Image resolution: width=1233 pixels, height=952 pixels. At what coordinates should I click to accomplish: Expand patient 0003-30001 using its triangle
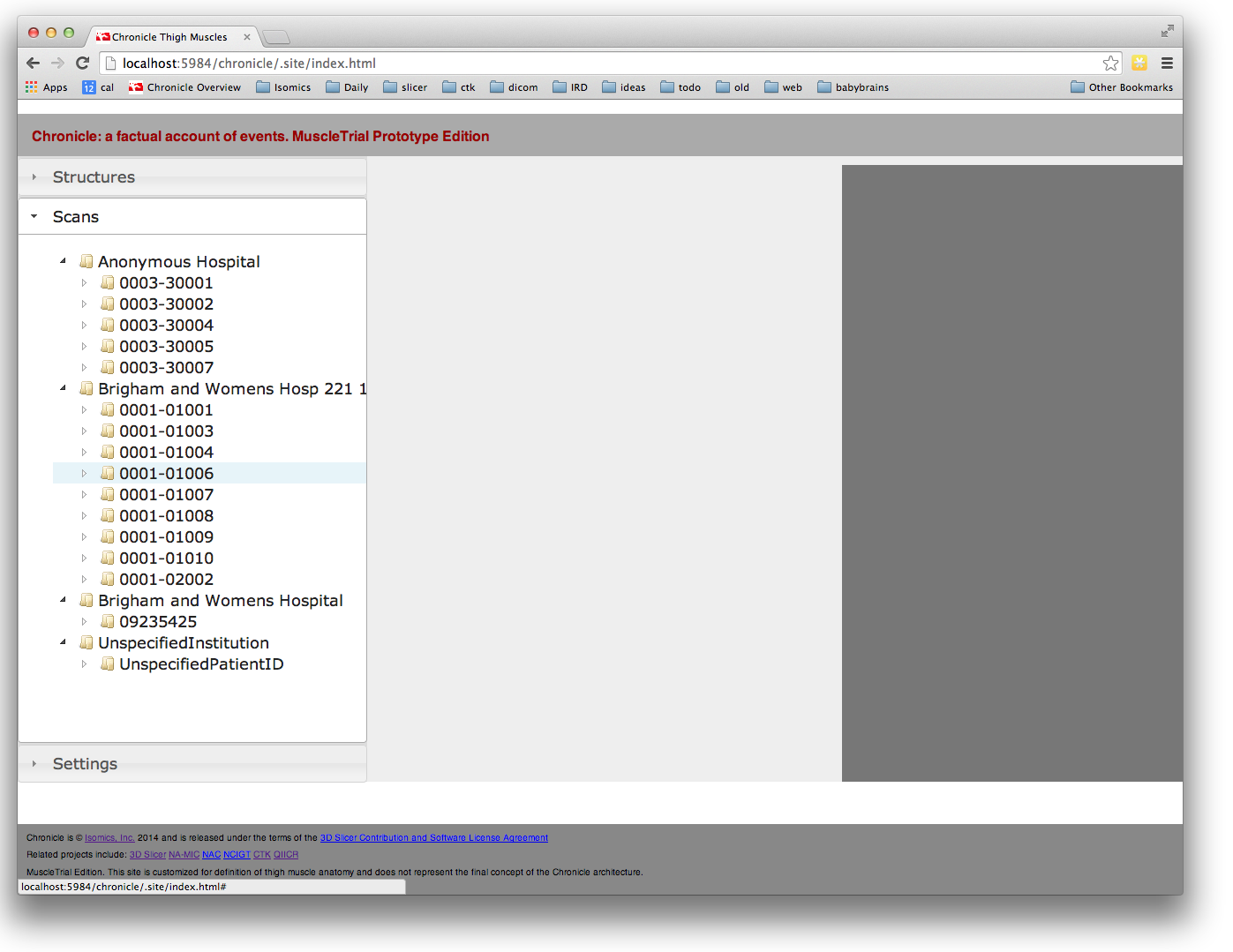click(x=84, y=283)
